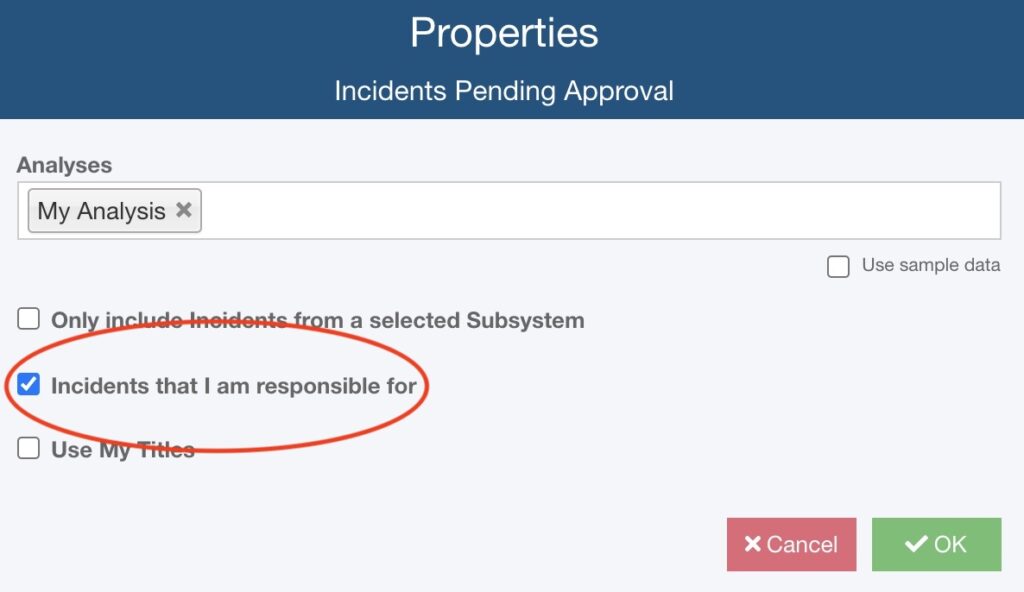Image resolution: width=1024 pixels, height=592 pixels.
Task: Click the delete icon on the selected analysis
Action: (x=183, y=211)
